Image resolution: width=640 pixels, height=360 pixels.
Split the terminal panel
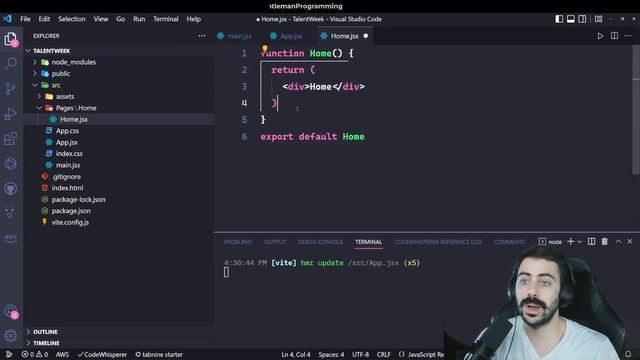[x=591, y=242]
